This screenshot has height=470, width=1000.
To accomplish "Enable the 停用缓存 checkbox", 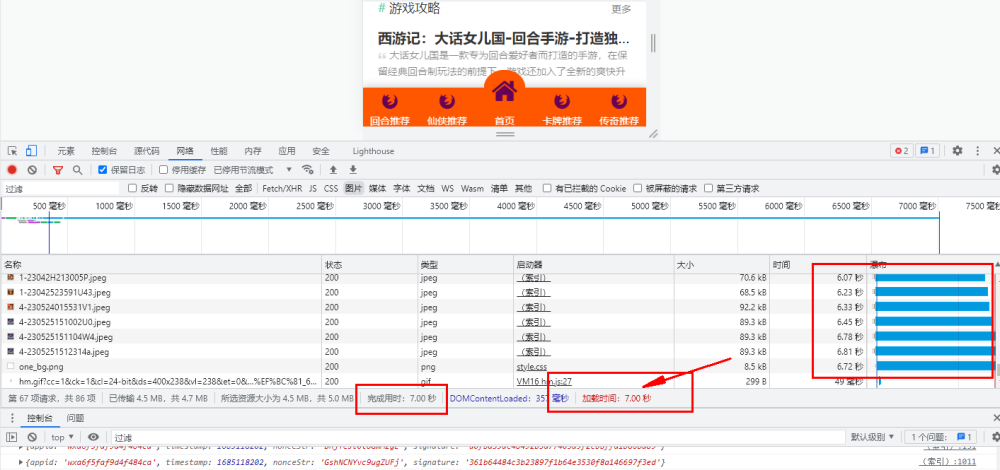I will (x=163, y=170).
